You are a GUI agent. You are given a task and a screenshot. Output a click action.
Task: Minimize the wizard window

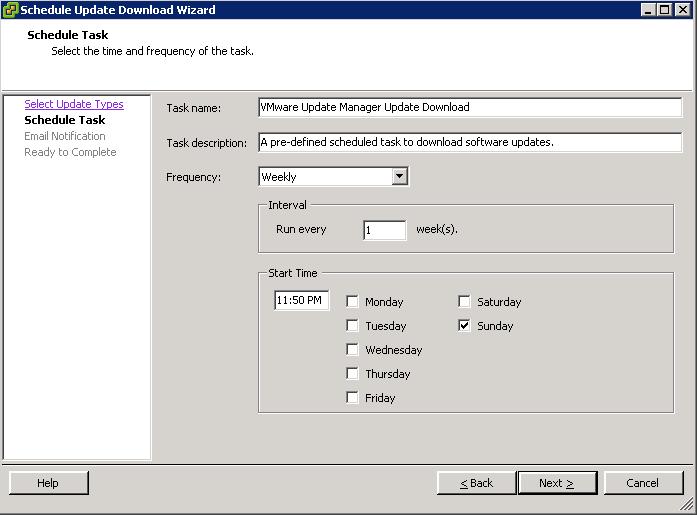(649, 10)
